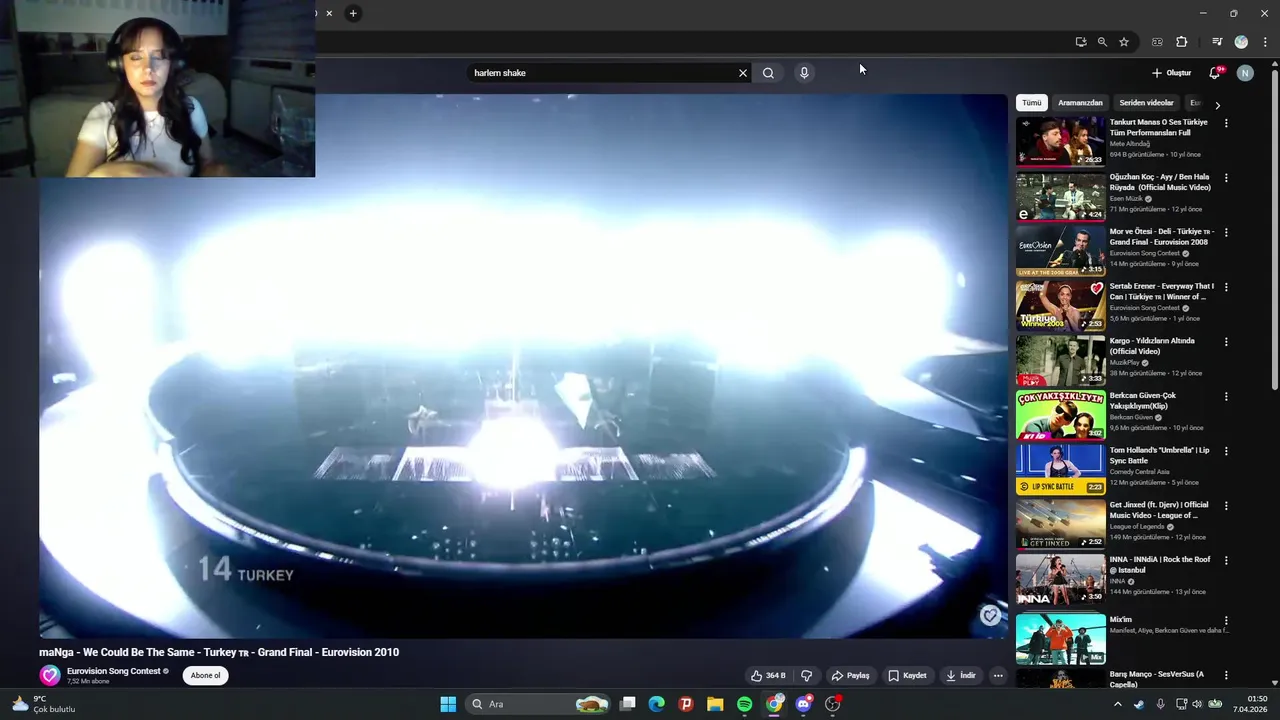Open Sertab Erener Everyway That I Can video

pos(1061,305)
